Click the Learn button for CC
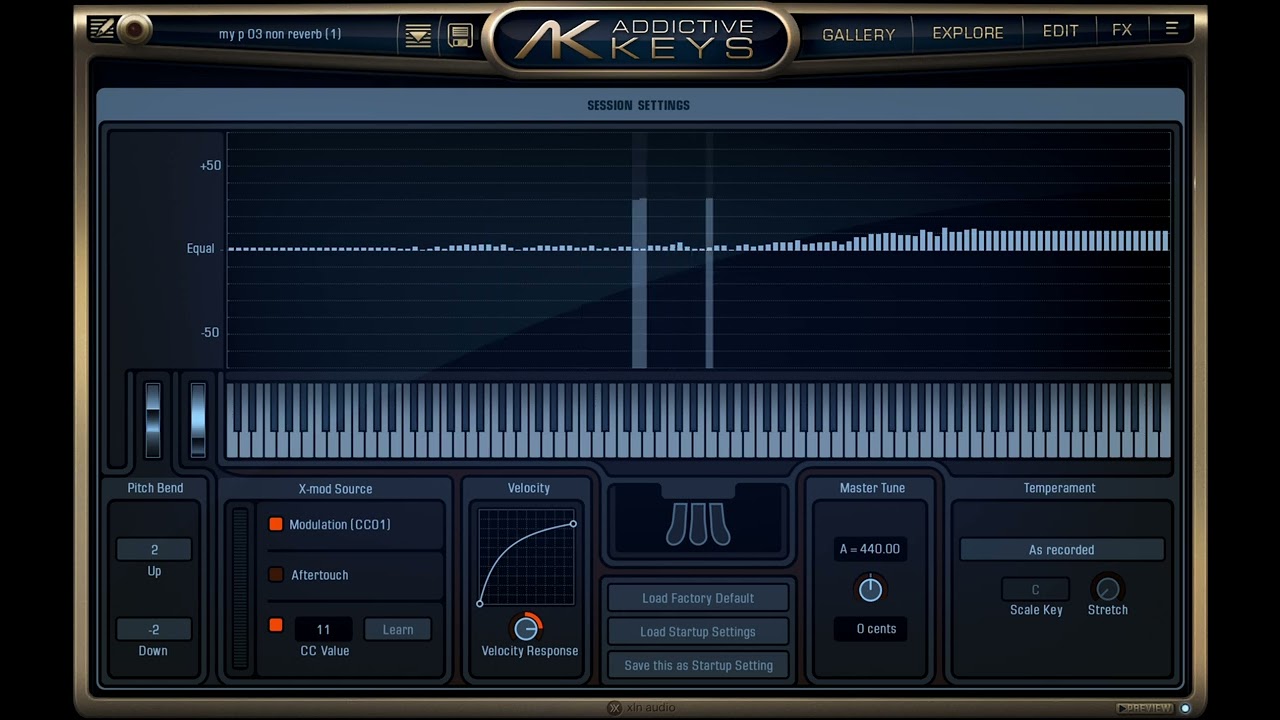 tap(398, 629)
